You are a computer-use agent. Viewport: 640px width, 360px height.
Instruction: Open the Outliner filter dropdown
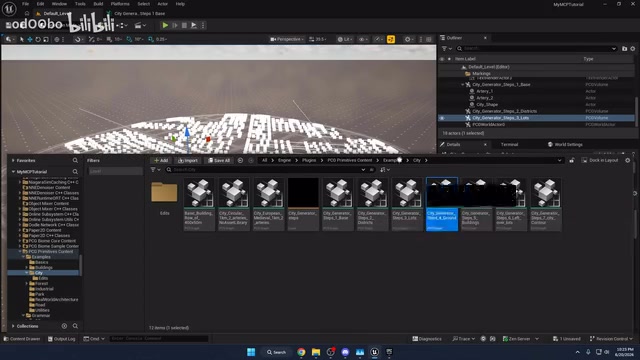(446, 49)
